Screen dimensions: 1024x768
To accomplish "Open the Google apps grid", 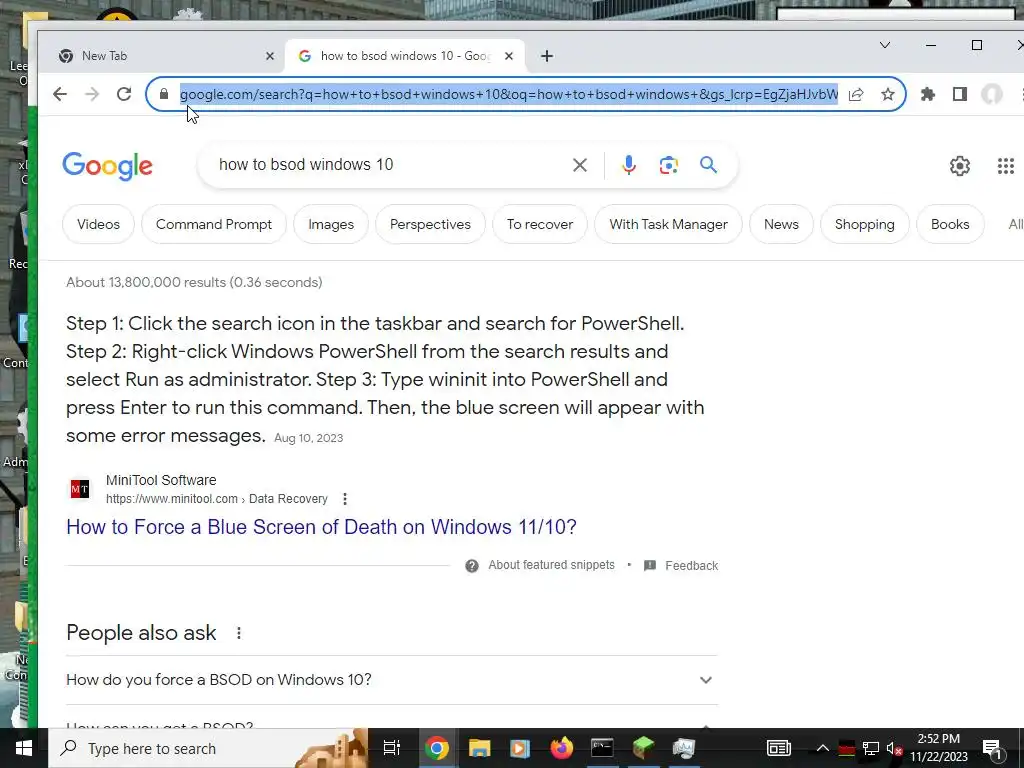I will [x=1006, y=166].
